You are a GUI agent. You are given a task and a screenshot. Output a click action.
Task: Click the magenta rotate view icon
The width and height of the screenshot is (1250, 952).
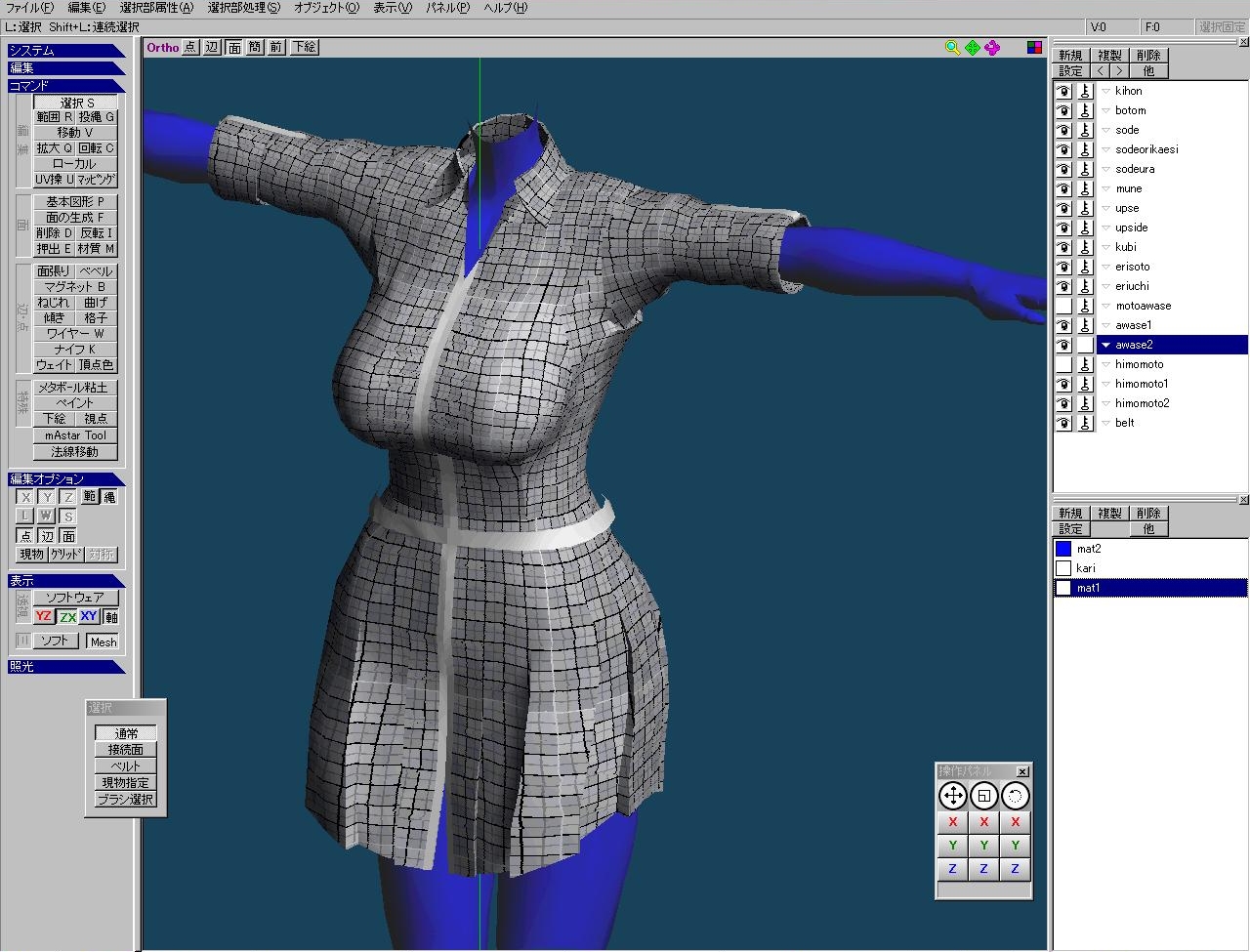[992, 47]
